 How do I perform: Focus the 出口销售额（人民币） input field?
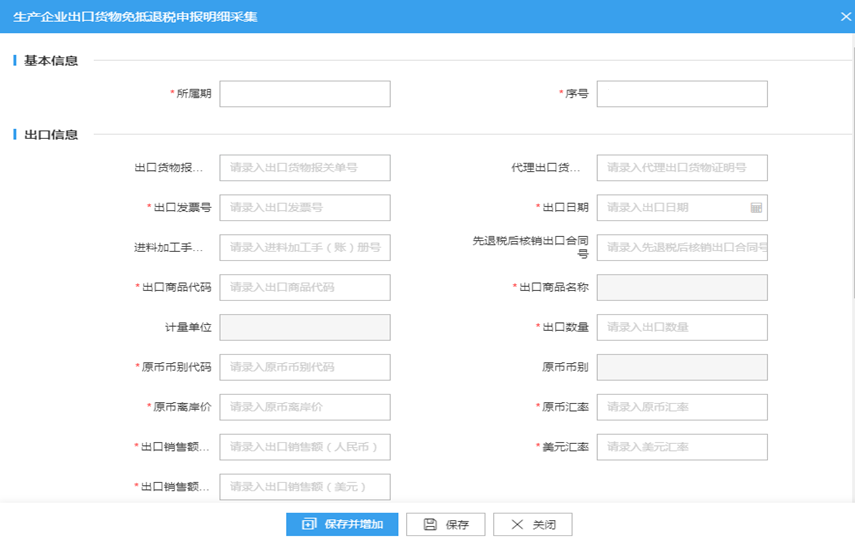click(x=305, y=448)
